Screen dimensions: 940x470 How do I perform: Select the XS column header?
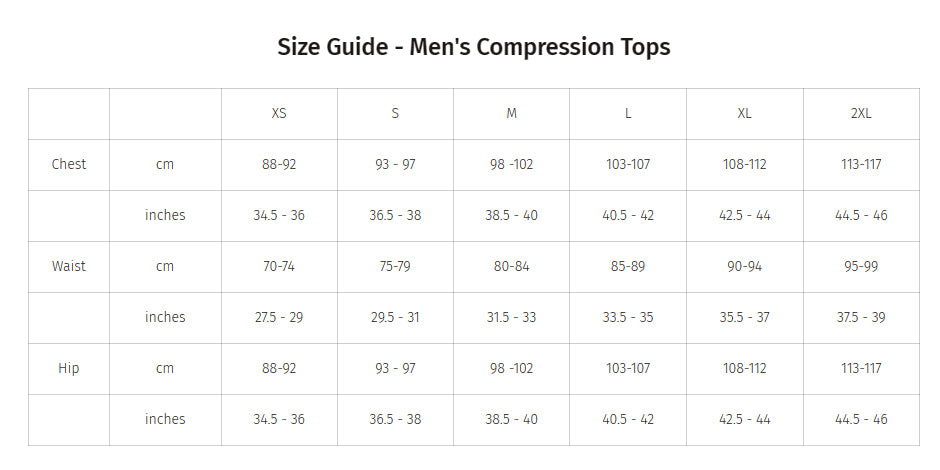click(x=279, y=113)
